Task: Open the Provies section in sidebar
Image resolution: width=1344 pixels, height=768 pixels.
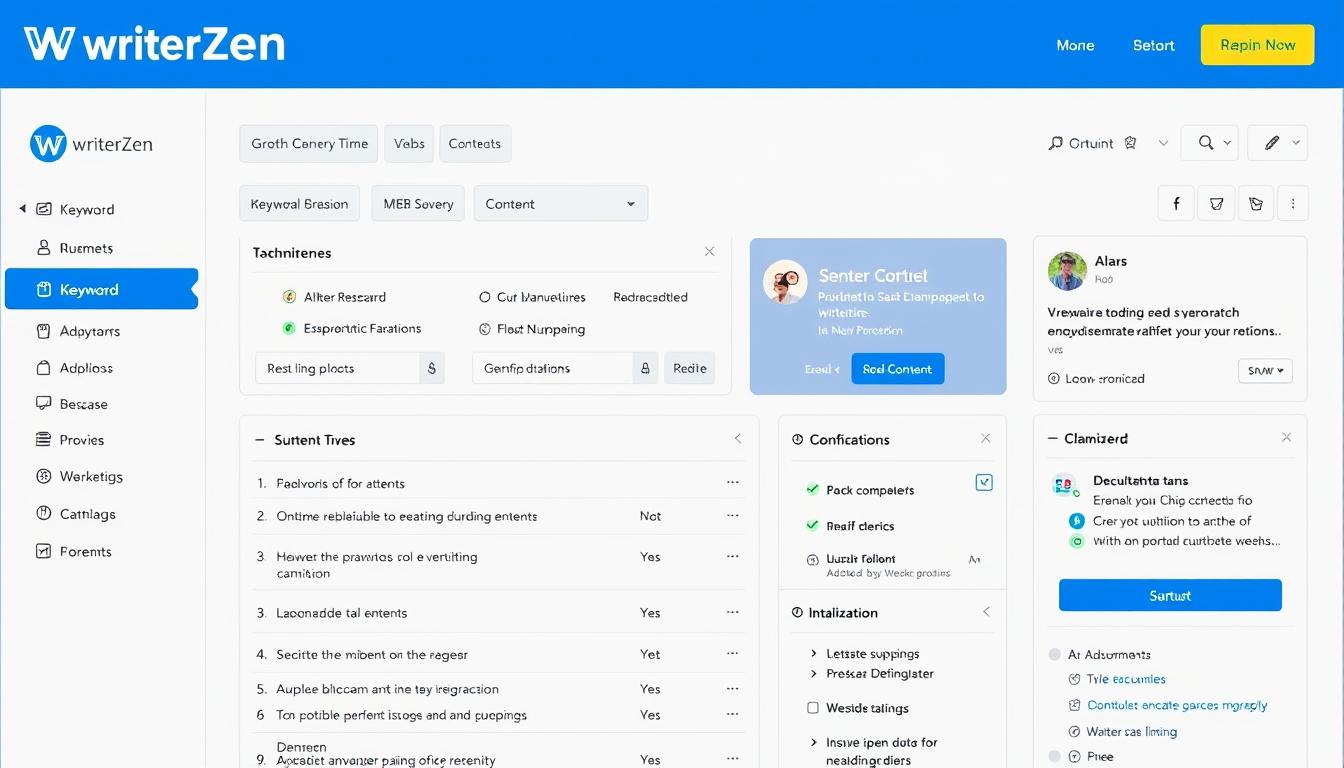Action: point(78,439)
